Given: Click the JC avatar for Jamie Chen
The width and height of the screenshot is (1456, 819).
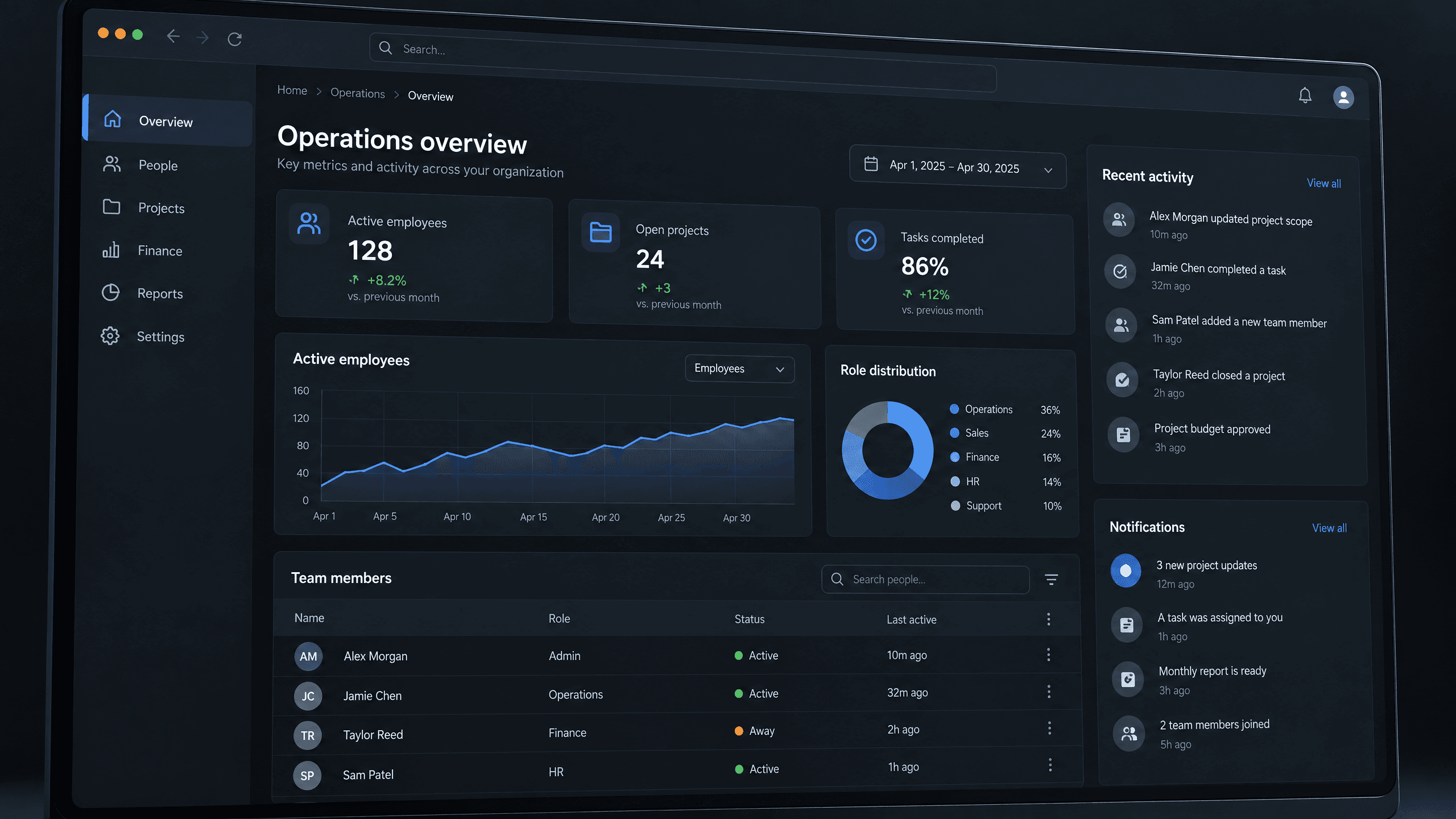Looking at the screenshot, I should click(x=308, y=696).
